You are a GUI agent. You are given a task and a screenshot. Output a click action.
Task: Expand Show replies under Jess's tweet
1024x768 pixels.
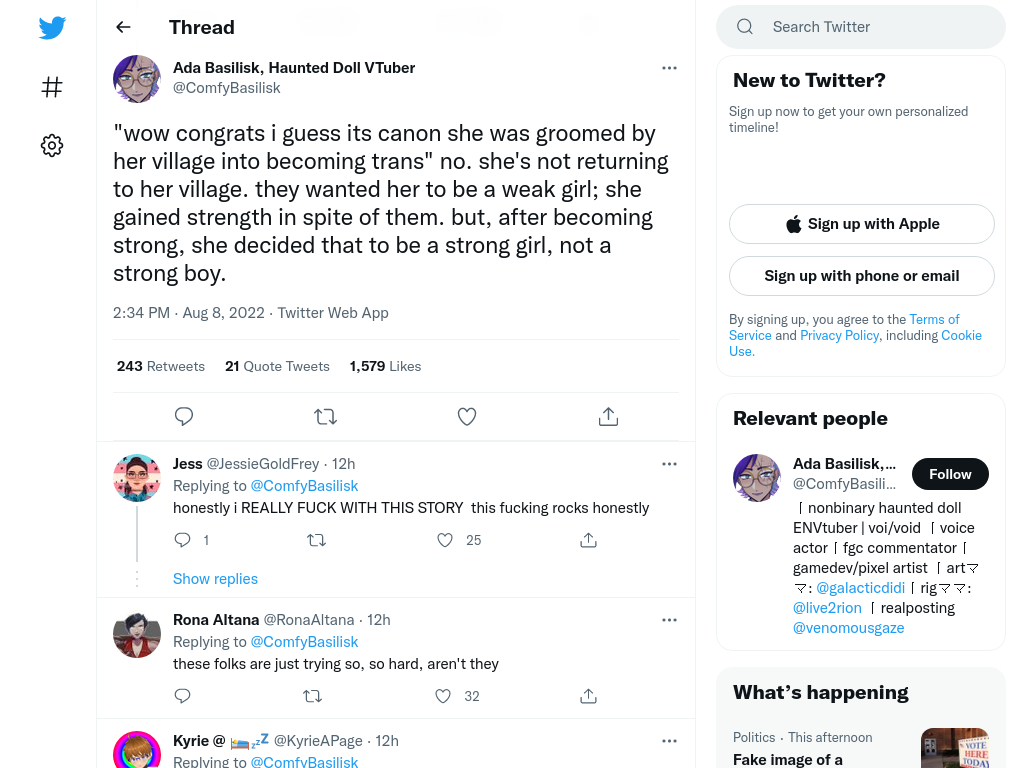click(x=216, y=579)
